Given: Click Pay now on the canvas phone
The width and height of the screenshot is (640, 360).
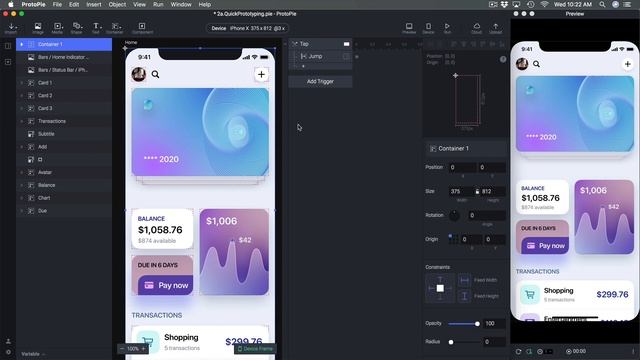Looking at the screenshot, I should tap(166, 285).
